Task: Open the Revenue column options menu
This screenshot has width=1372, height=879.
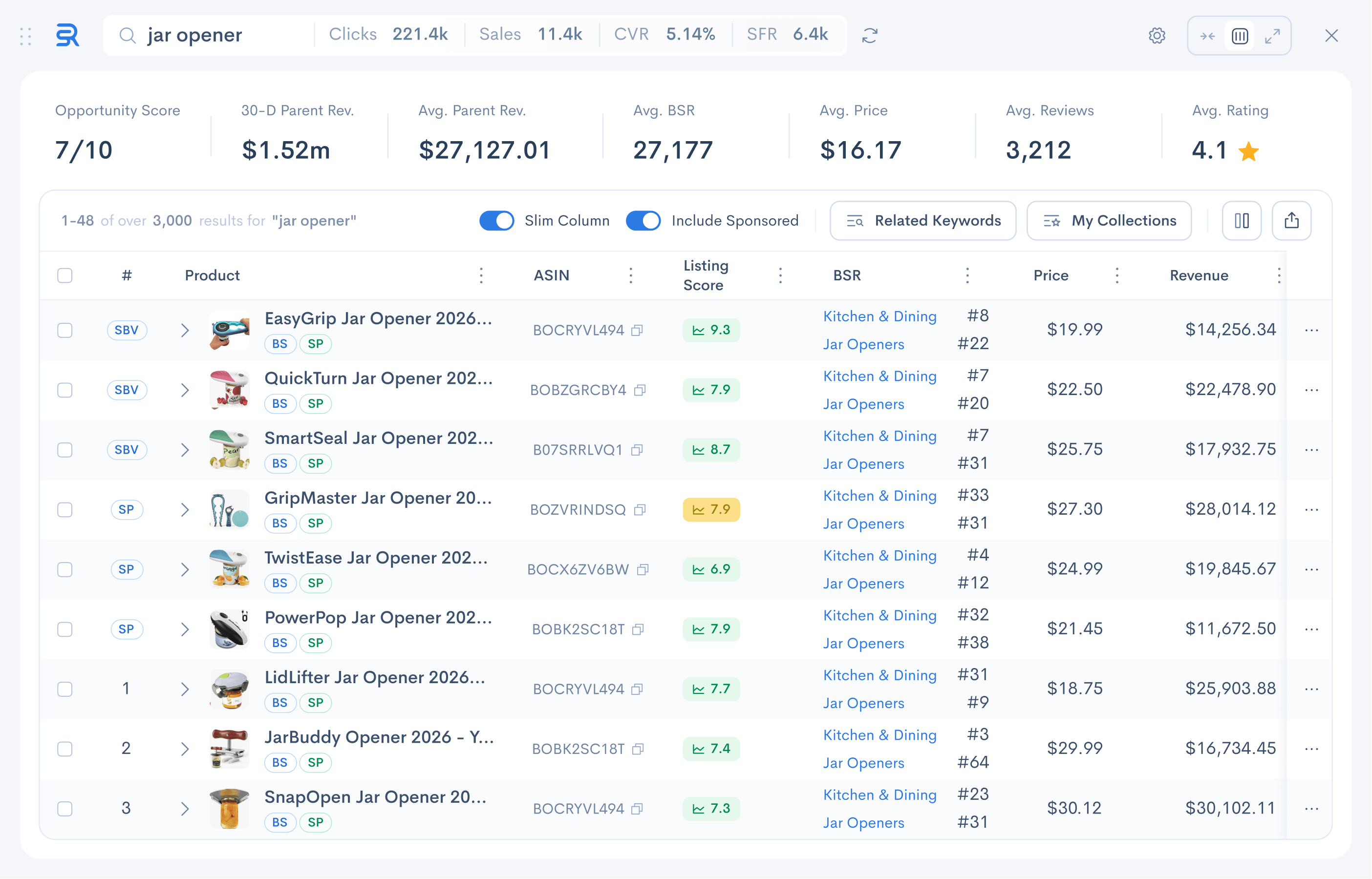Action: tap(1279, 276)
